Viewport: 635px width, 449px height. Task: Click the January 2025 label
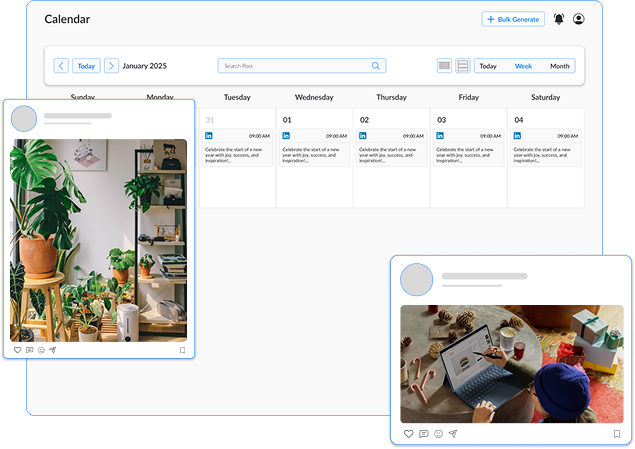145,66
